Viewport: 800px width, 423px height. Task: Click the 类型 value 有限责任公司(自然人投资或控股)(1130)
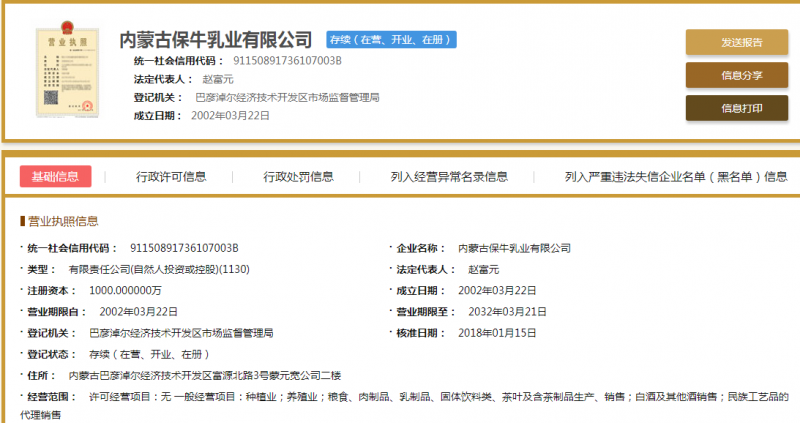(159, 269)
